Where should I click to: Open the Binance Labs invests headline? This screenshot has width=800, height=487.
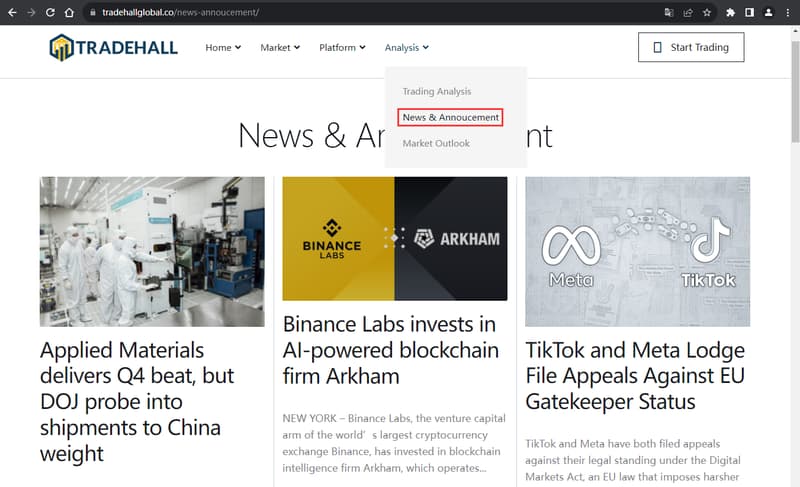[390, 350]
